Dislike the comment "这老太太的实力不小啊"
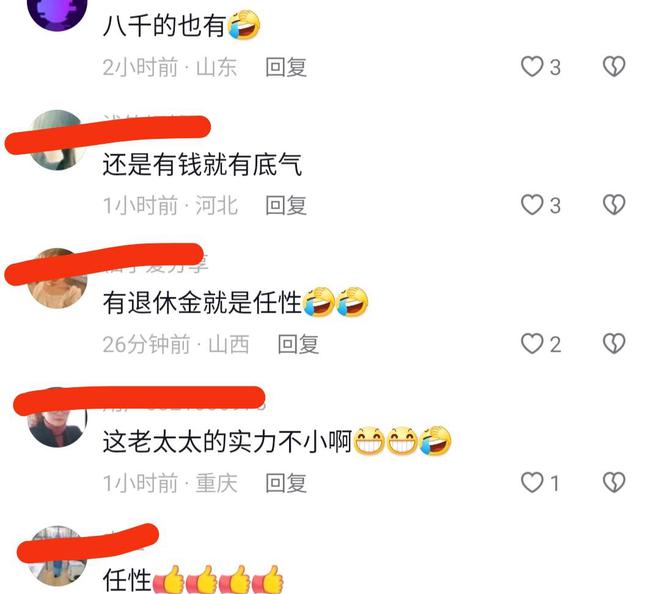660x594 pixels. (614, 482)
